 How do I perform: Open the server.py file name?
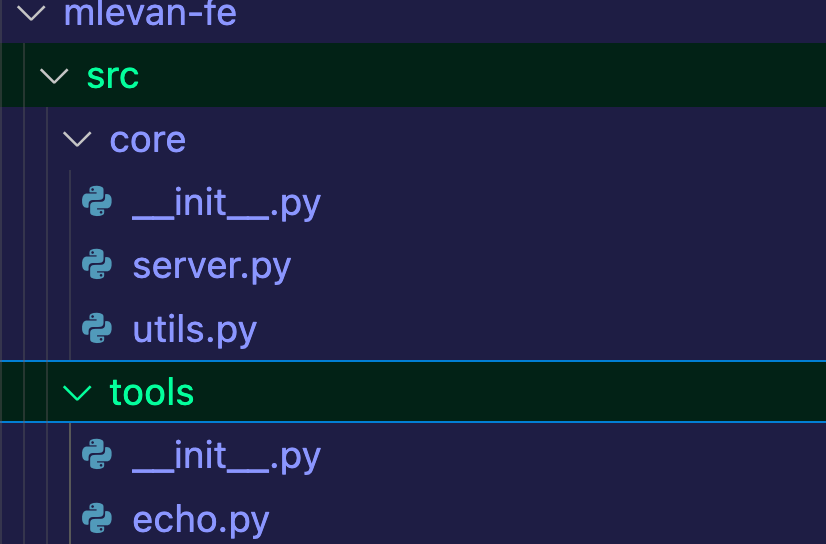click(211, 266)
